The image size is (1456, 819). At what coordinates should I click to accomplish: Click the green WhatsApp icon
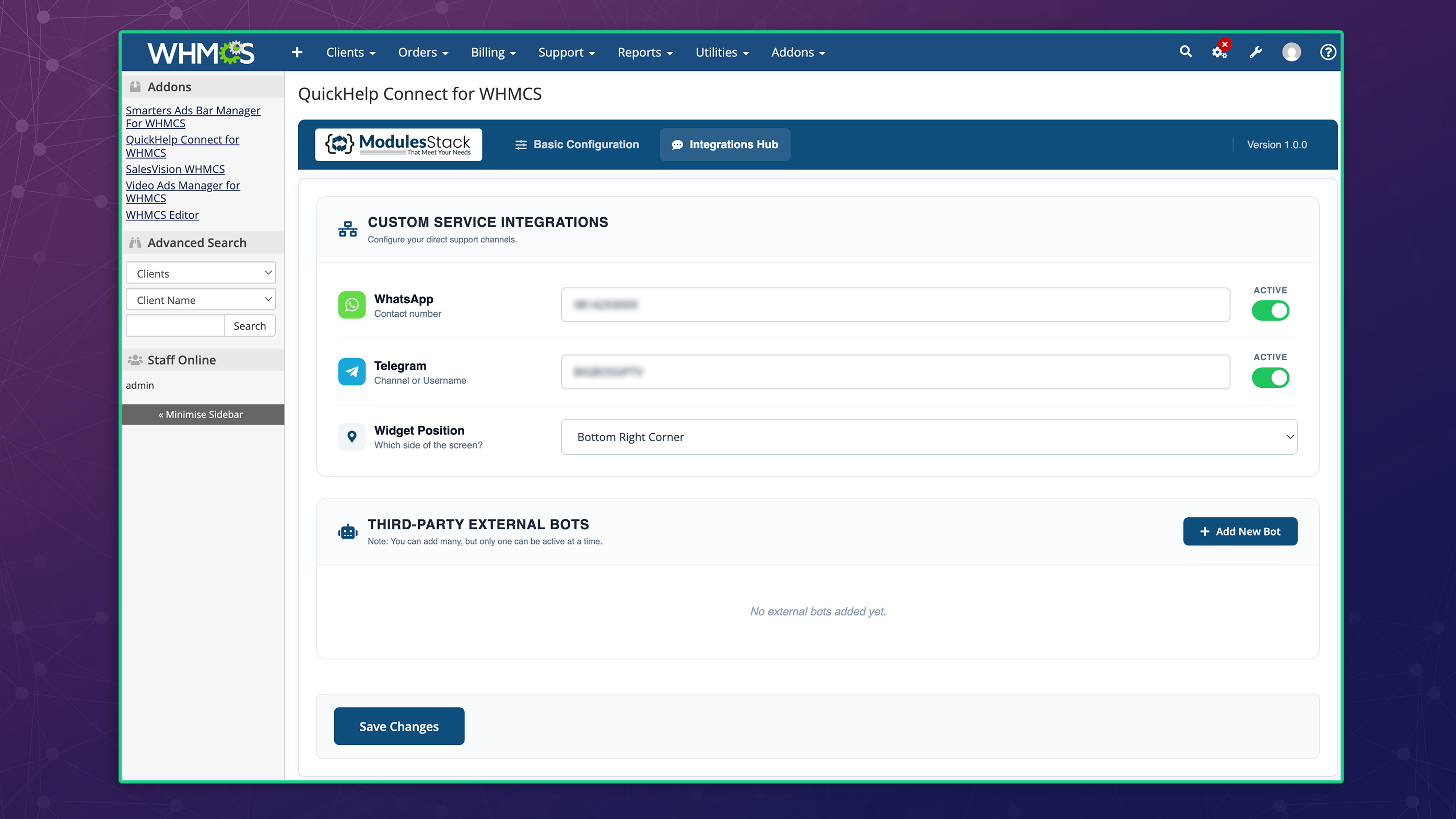[x=351, y=305]
